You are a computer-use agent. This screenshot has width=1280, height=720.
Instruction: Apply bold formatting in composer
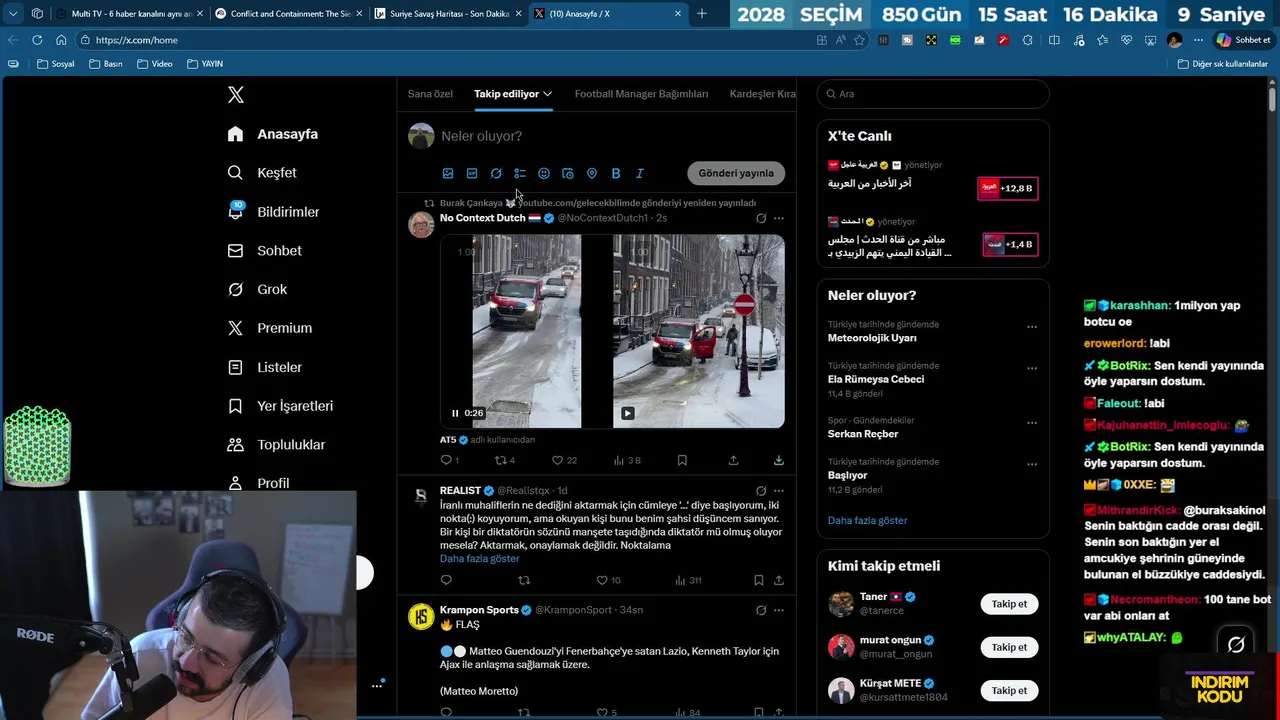(x=616, y=173)
